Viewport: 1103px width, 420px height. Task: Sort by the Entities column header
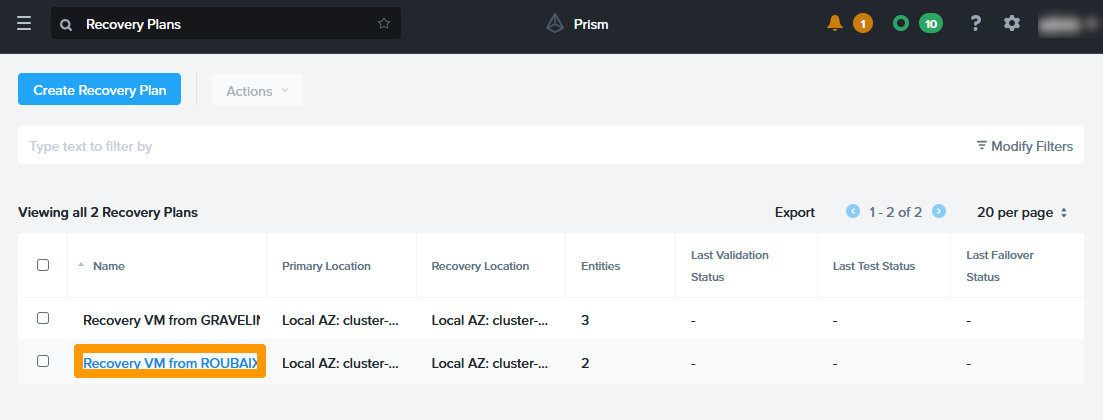click(600, 266)
